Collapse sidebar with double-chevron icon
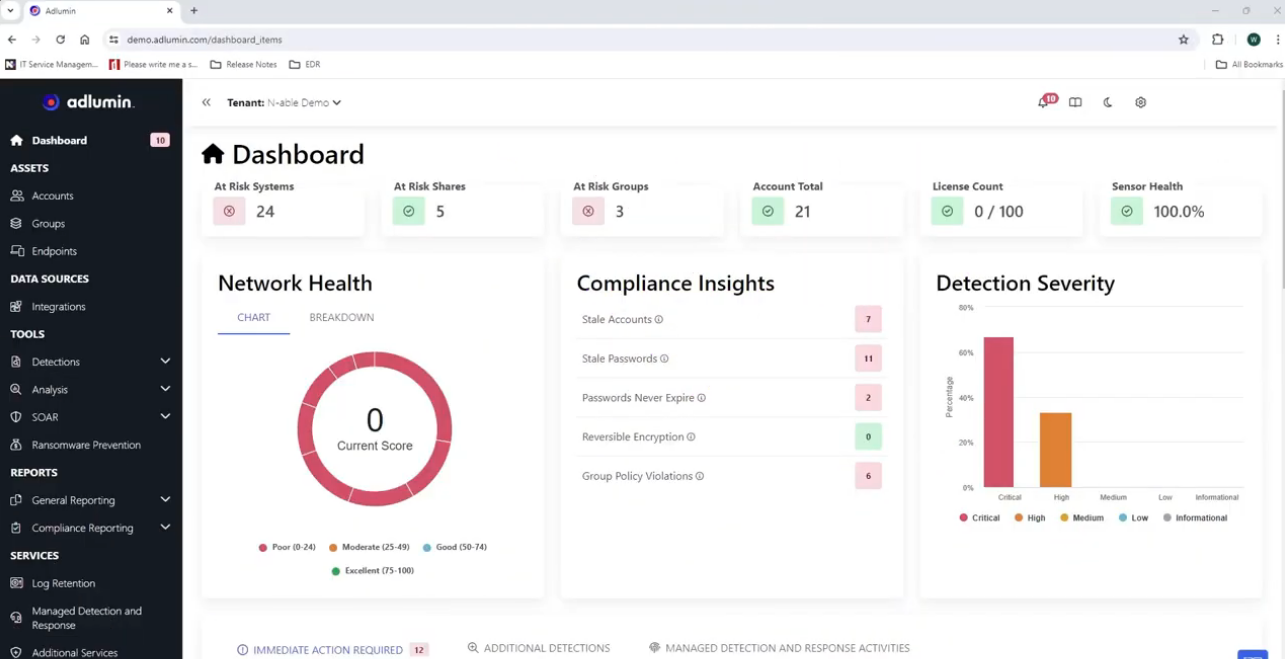Screen dimensions: 1285x659 (206, 103)
